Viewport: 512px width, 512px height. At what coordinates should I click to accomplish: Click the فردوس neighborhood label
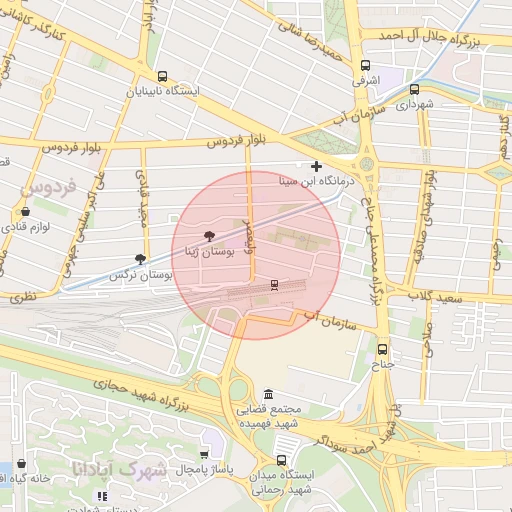(x=48, y=188)
